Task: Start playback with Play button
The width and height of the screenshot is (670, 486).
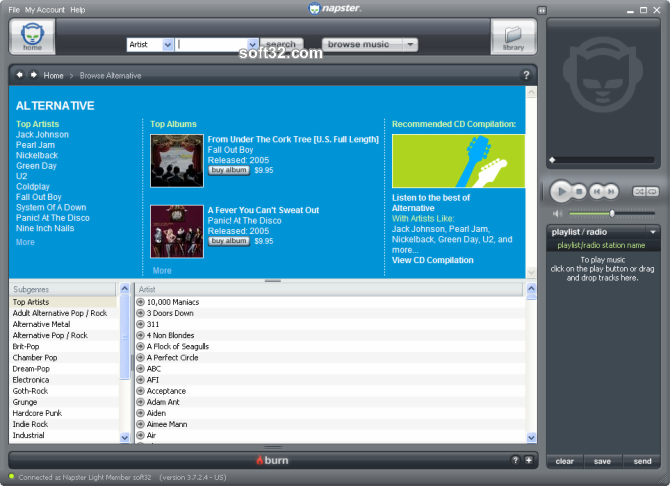Action: (561, 191)
